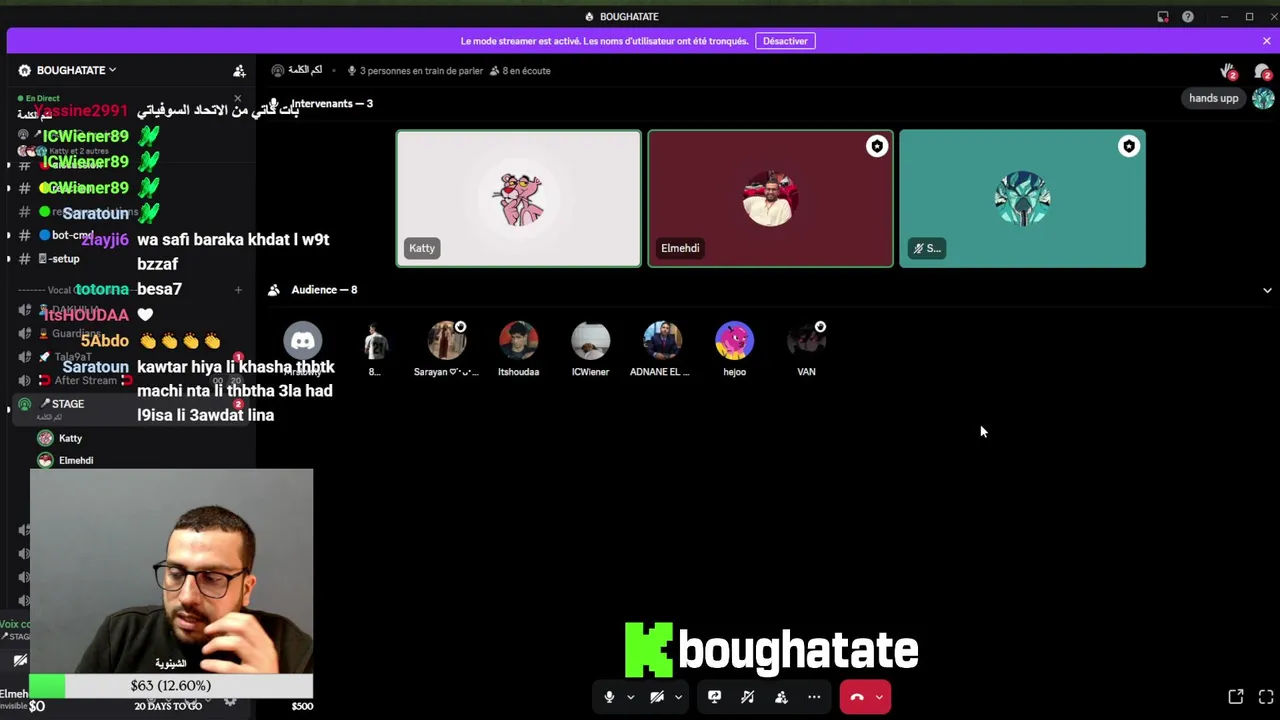
Task: Open the stage chat bubble icon
Action: click(x=1262, y=72)
